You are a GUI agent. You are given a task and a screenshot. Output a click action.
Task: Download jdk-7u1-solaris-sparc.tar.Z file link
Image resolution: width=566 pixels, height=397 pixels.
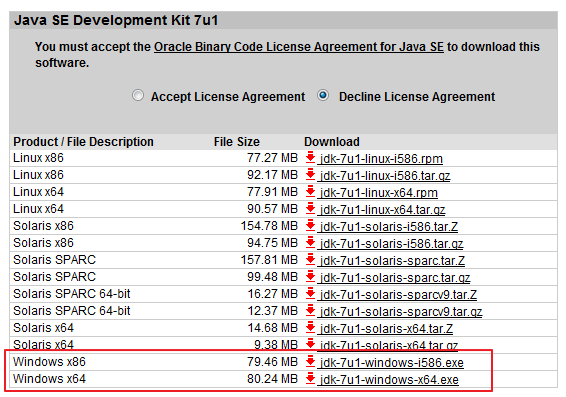click(392, 261)
